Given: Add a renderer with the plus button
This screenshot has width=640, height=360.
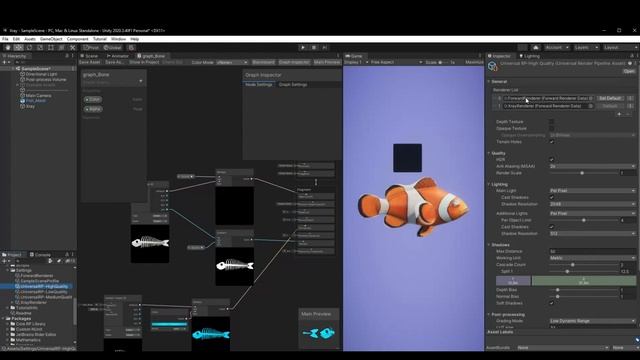Looking at the screenshot, I should pos(619,114).
